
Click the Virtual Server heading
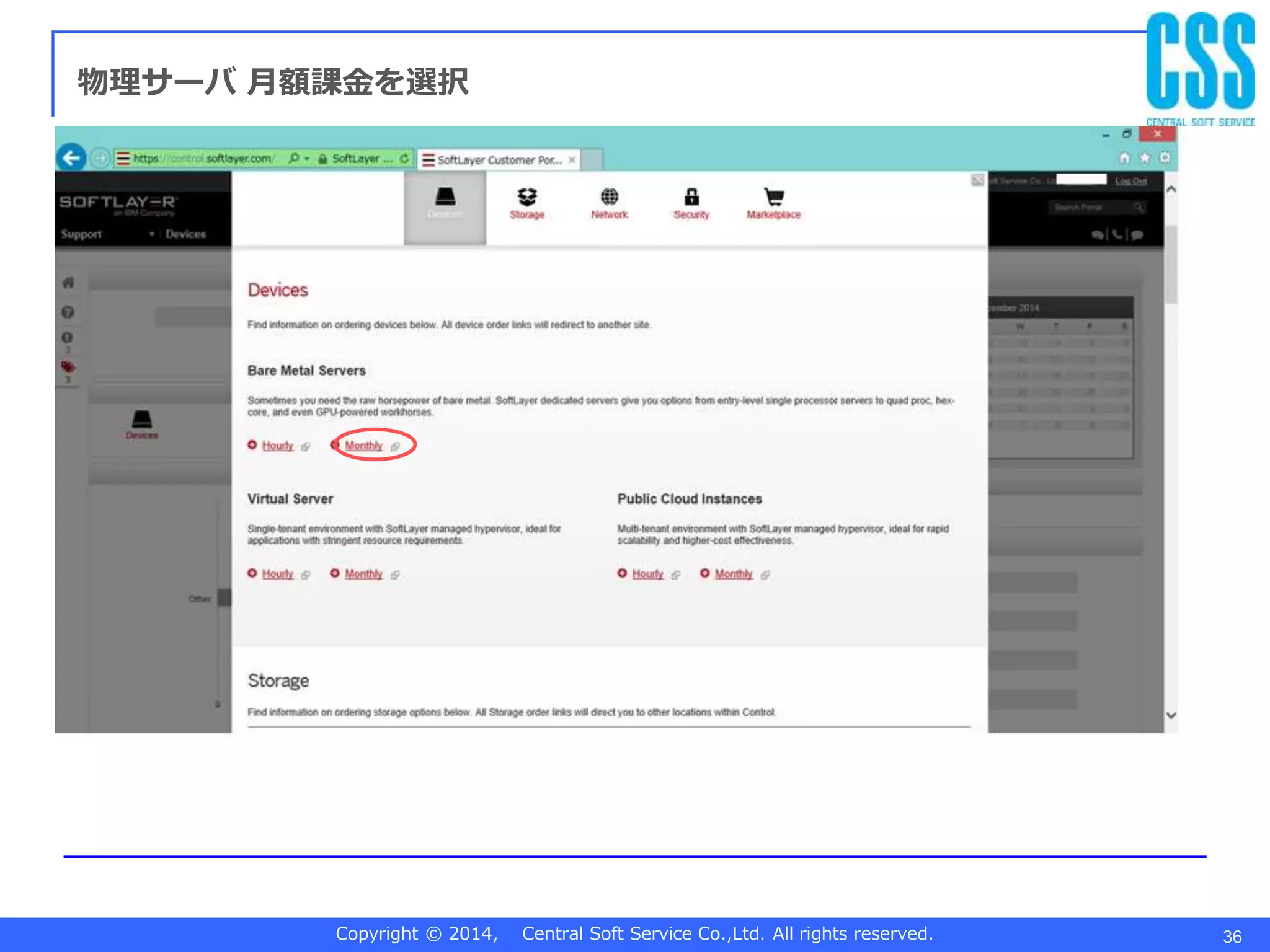point(290,499)
